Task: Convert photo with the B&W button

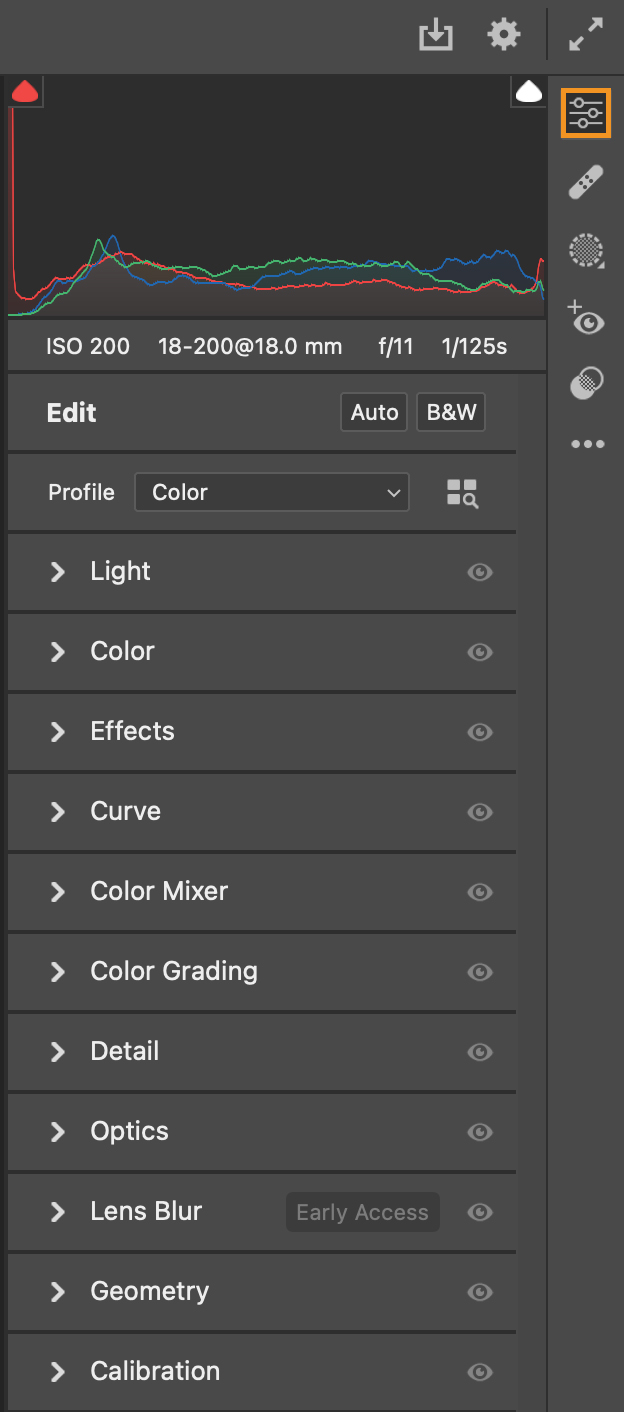Action: click(450, 412)
